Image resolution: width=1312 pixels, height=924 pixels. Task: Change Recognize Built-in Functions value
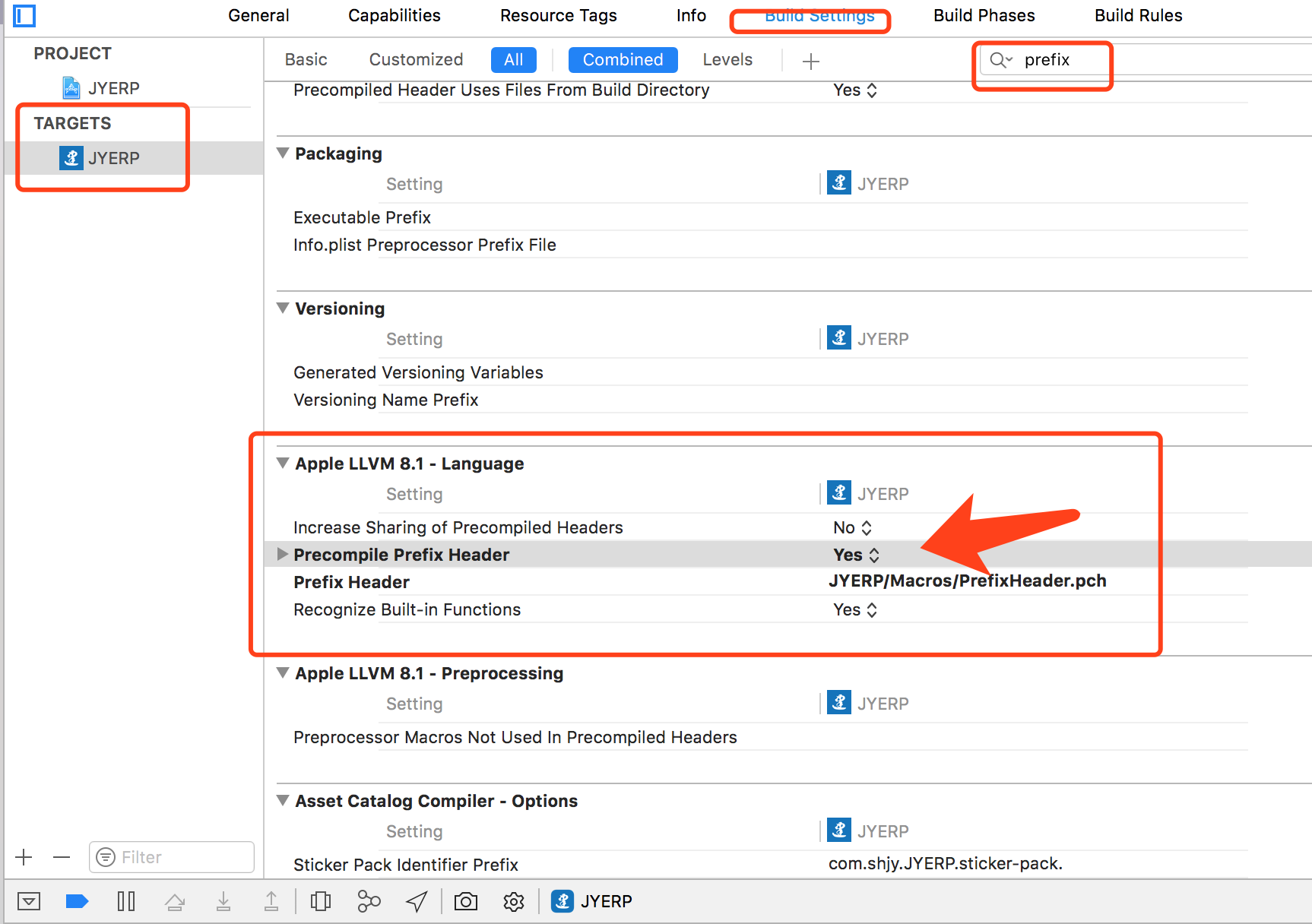tap(855, 609)
